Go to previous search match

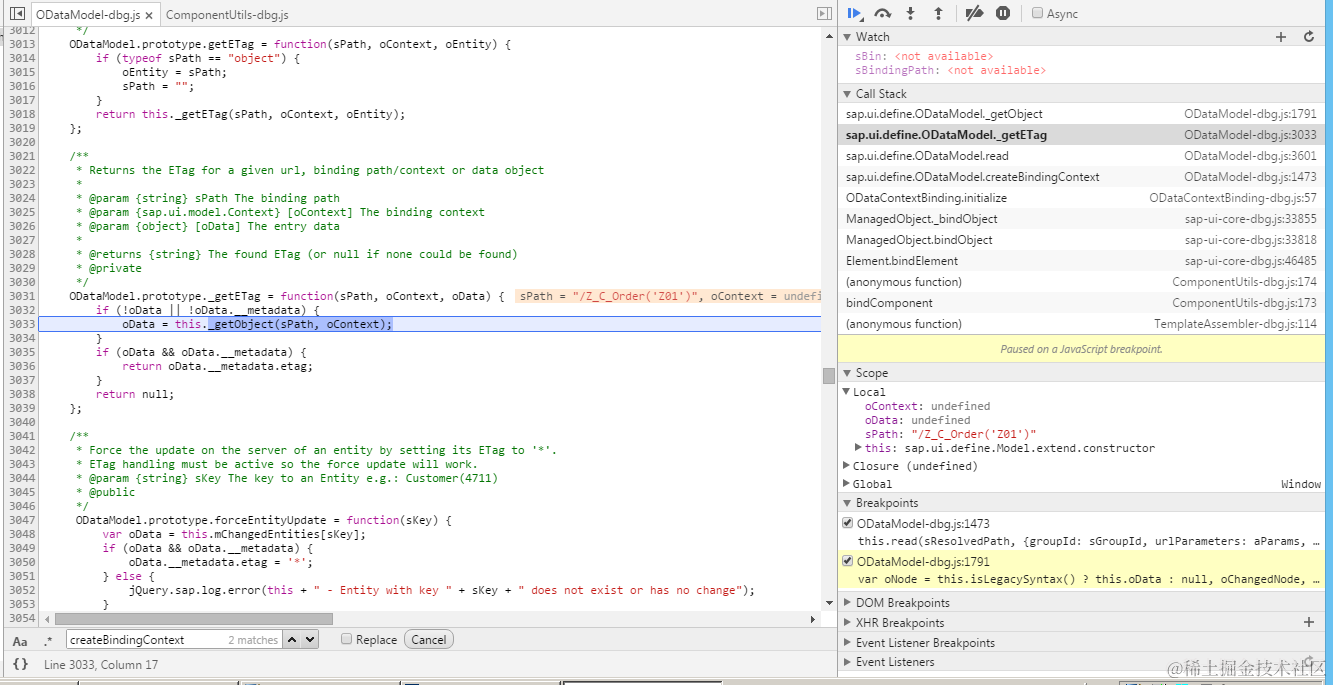pos(292,640)
